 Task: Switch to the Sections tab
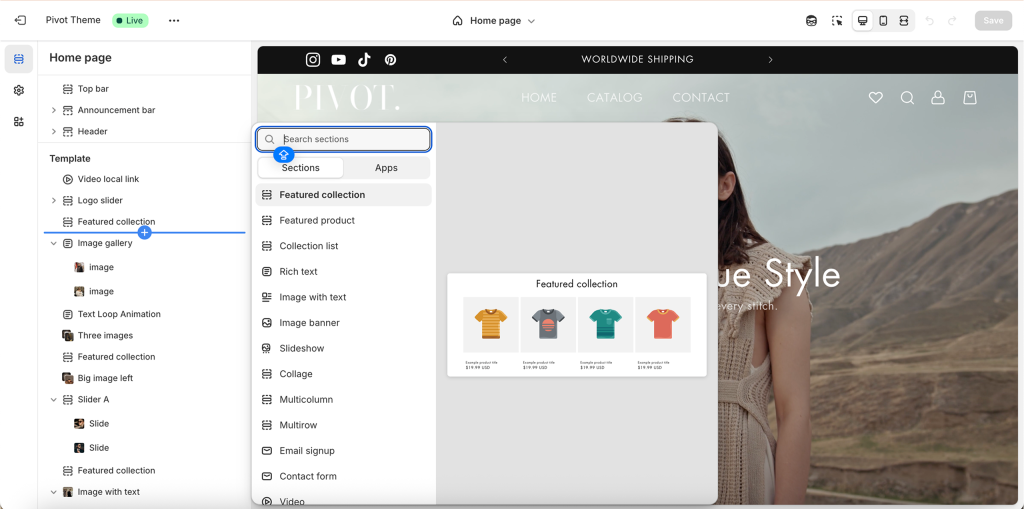click(300, 168)
